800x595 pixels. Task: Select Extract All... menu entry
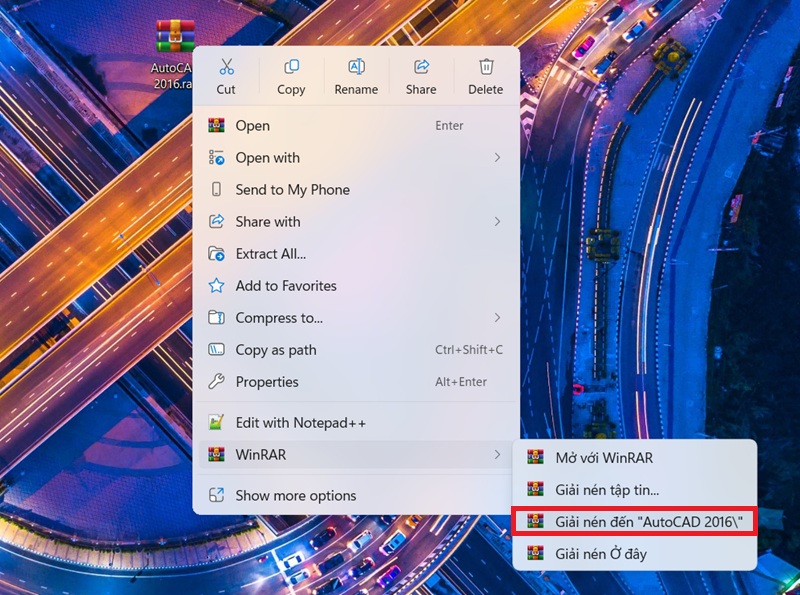(270, 254)
